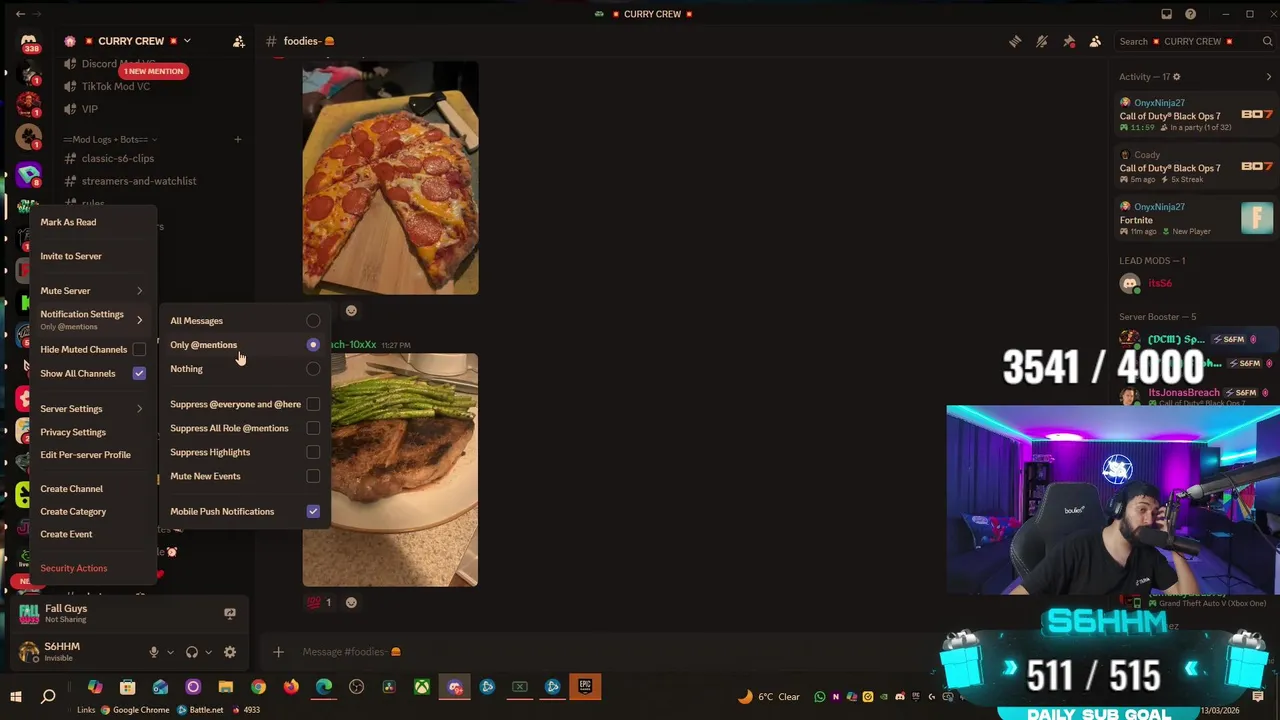Open Discord direct messages home icon
Viewport: 1280px width, 720px height.
[28, 43]
